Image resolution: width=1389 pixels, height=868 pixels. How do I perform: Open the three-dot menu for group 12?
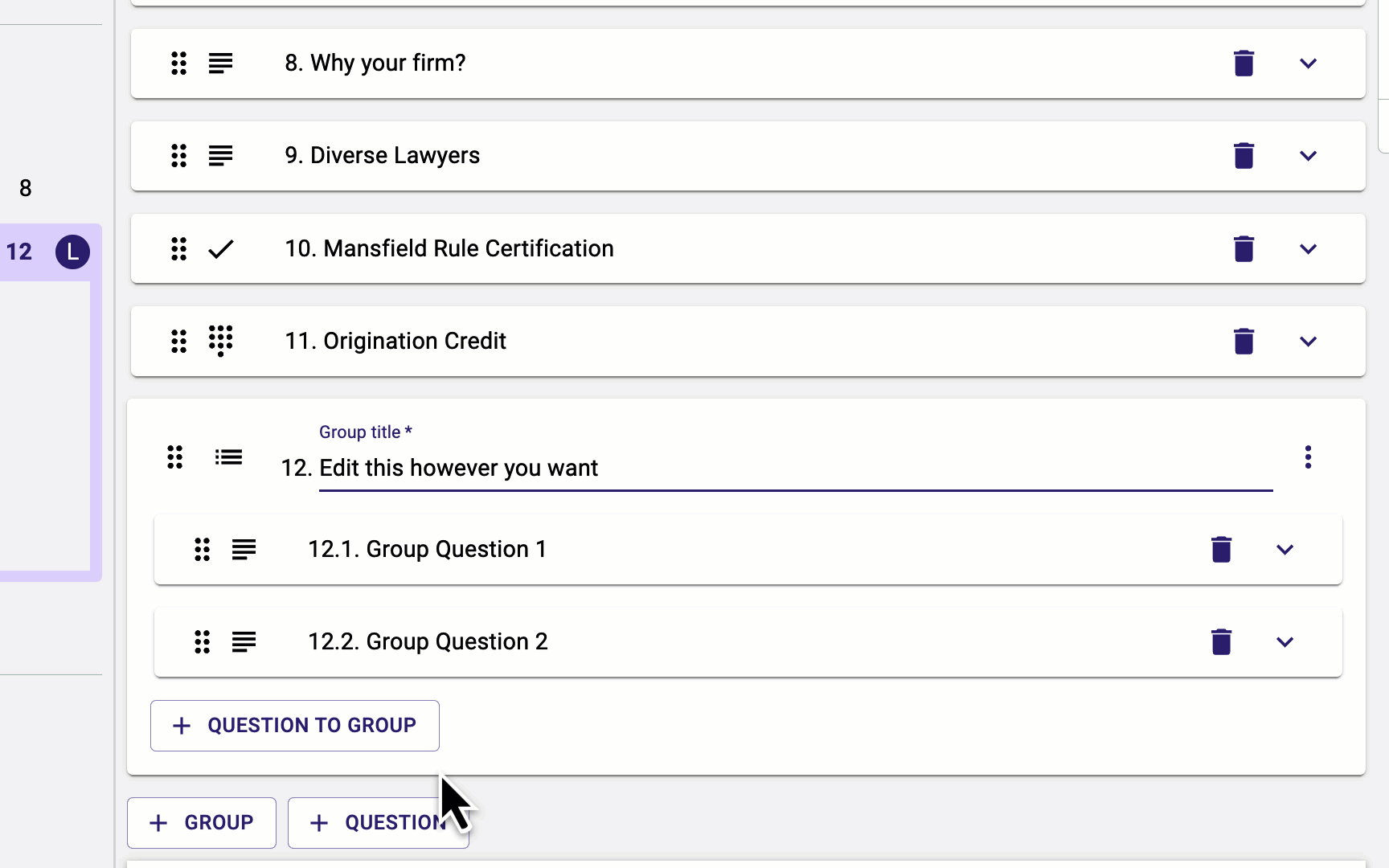click(x=1308, y=457)
